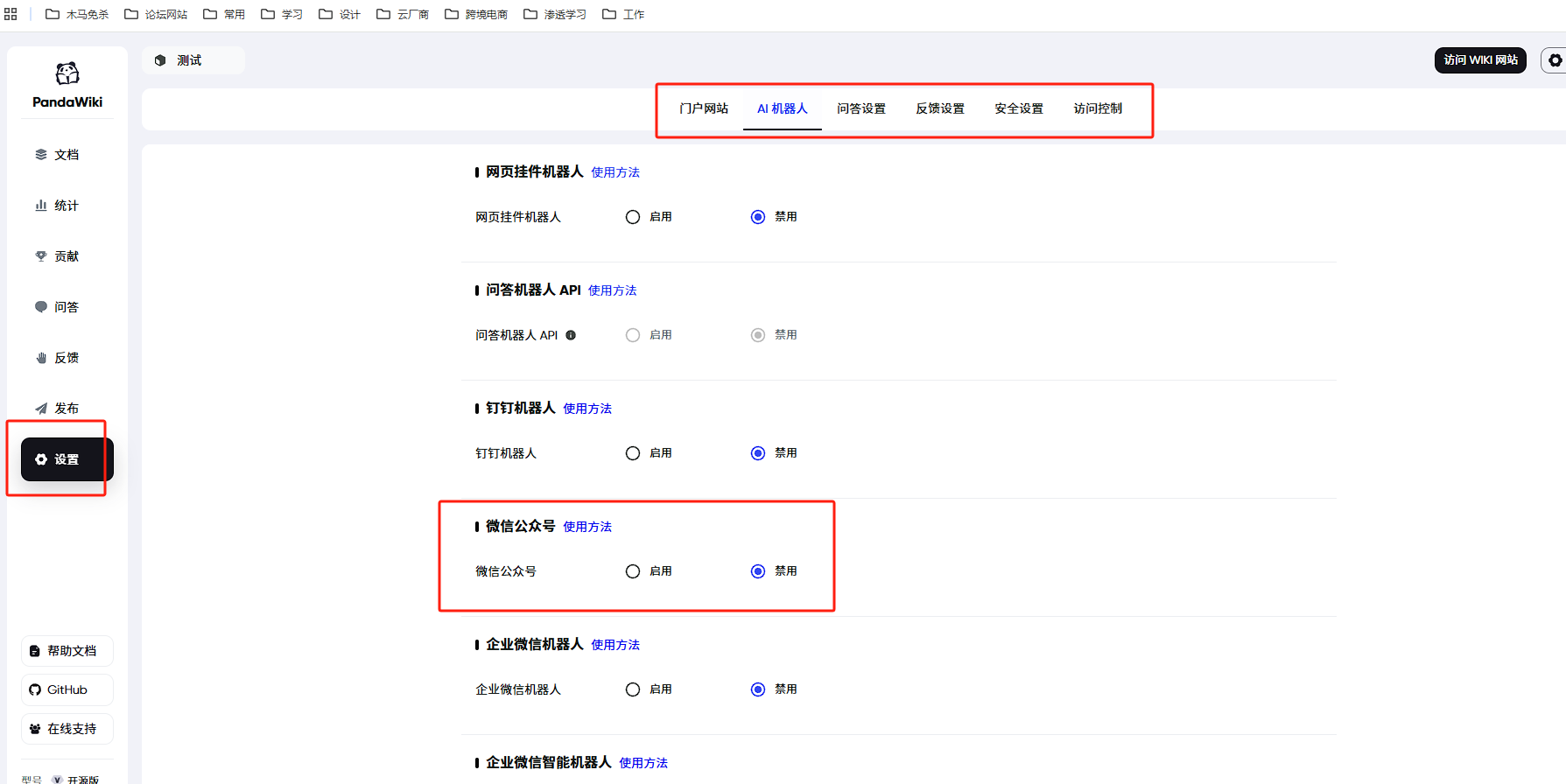Select 禁用 for 微信公众号
Image resolution: width=1566 pixels, height=784 pixels.
pyautogui.click(x=758, y=571)
